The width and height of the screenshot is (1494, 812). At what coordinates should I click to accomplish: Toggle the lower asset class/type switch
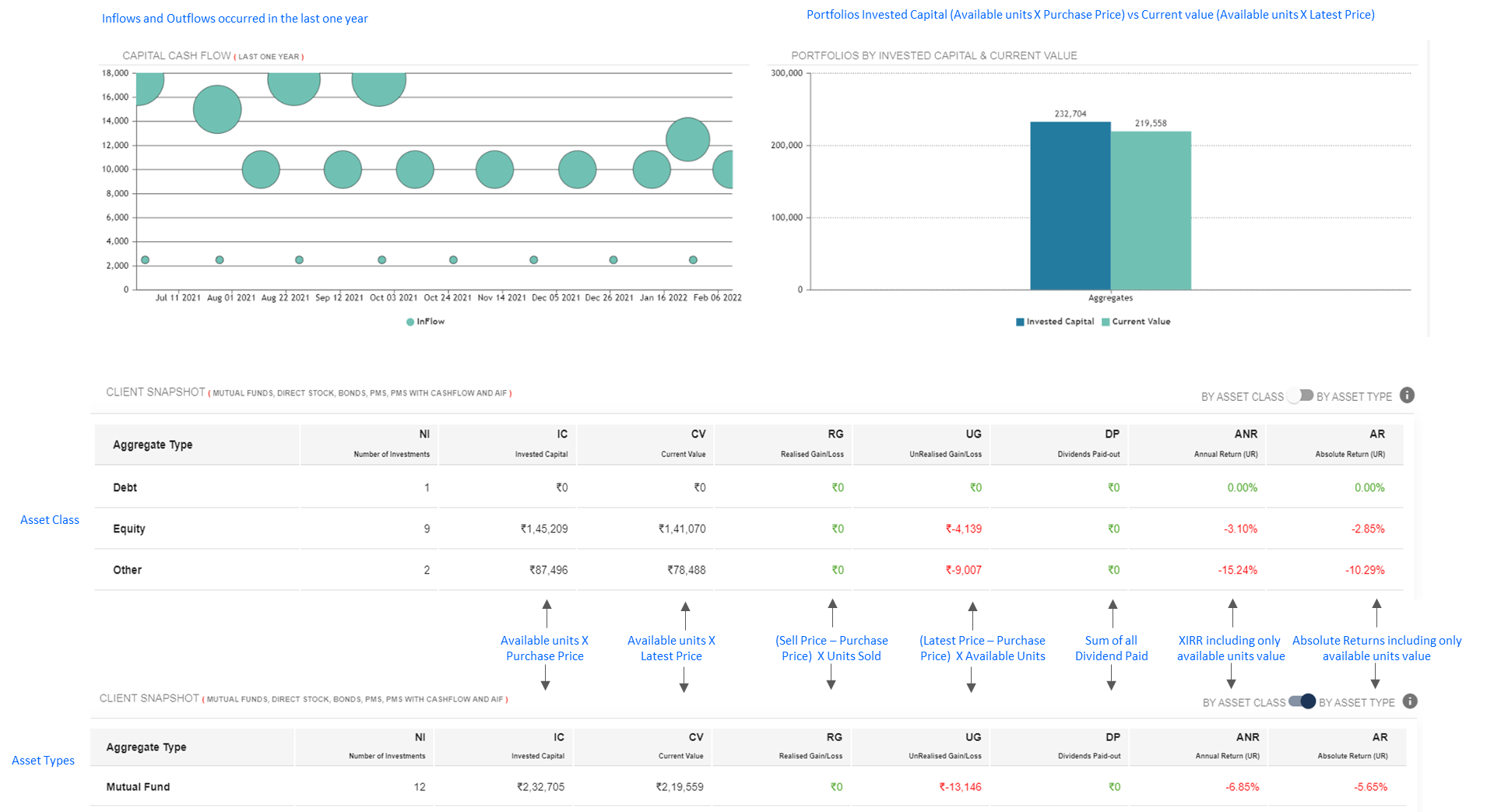click(x=1302, y=701)
